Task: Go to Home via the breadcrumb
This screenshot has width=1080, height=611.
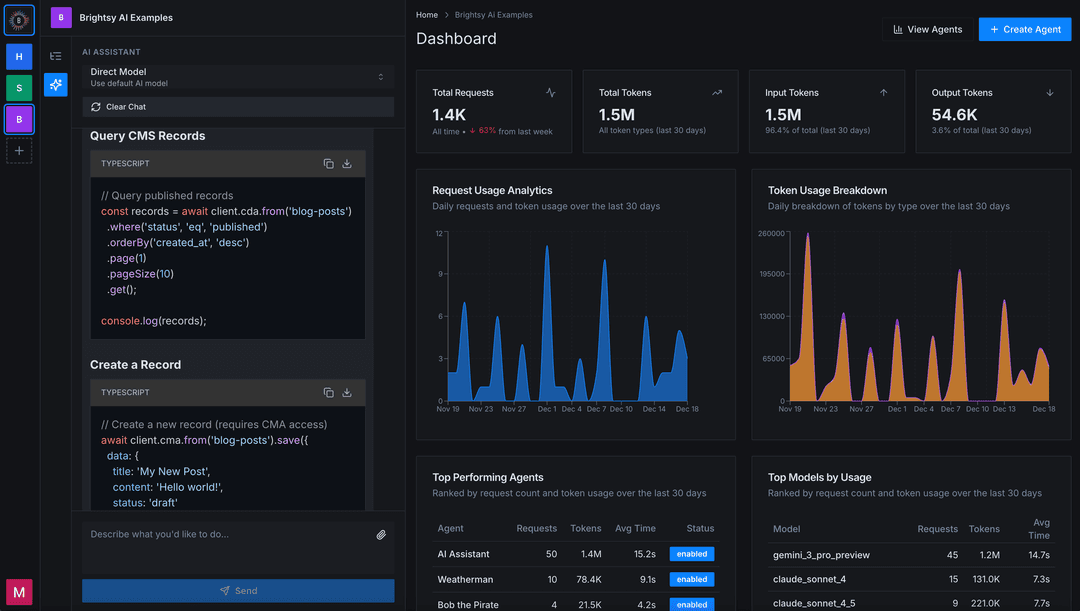Action: pos(427,14)
